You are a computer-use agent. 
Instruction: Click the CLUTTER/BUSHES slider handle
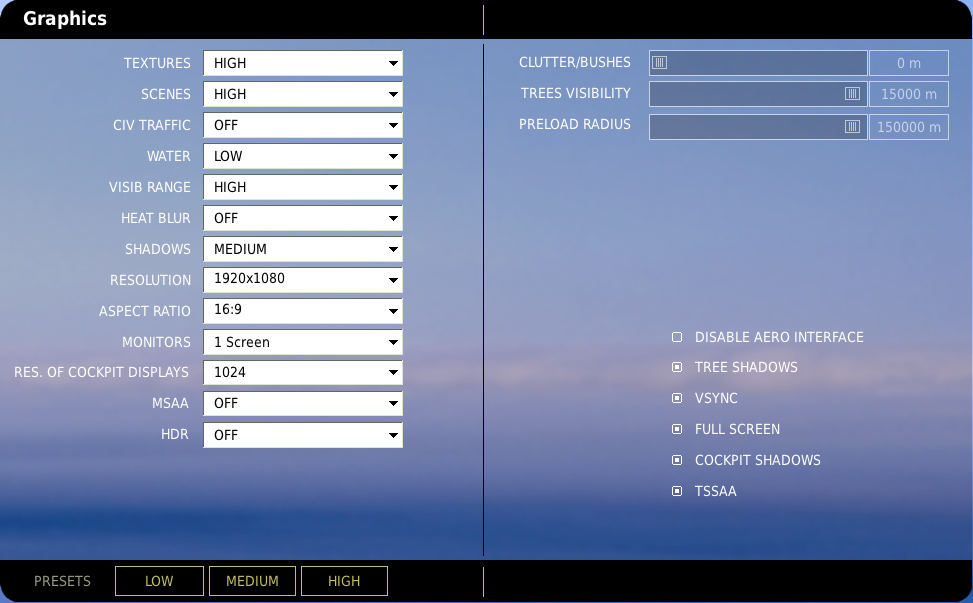click(x=660, y=63)
